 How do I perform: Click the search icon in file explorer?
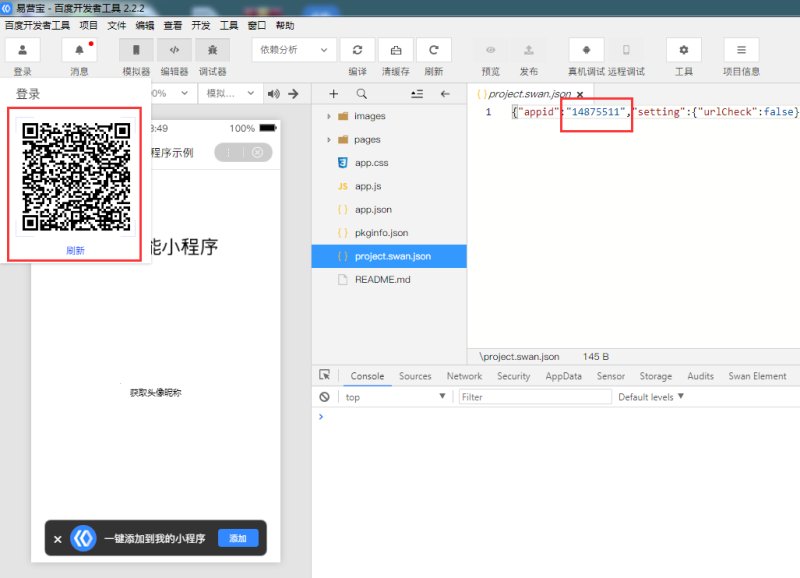(x=362, y=93)
